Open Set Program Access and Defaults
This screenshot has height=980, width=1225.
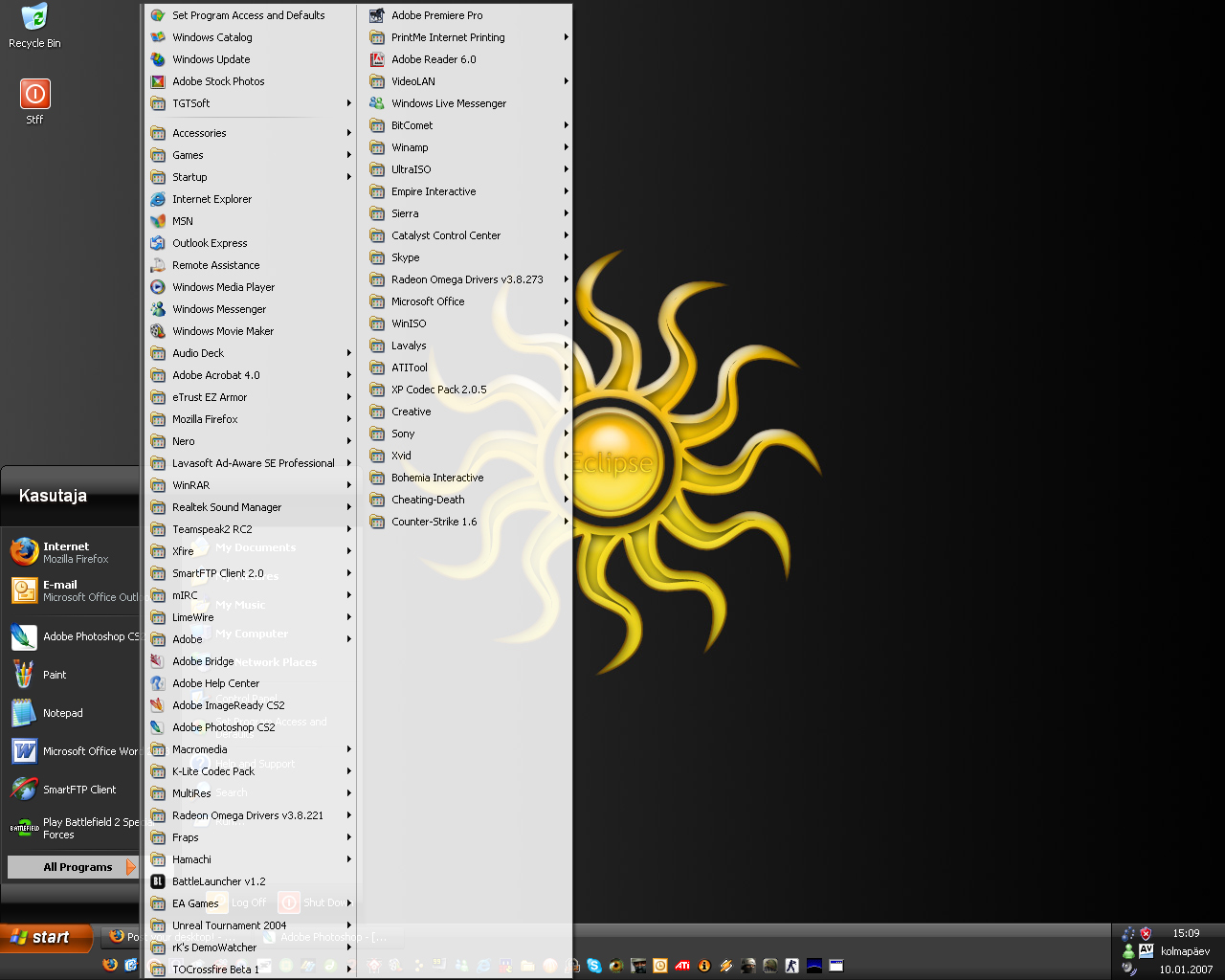click(251, 15)
